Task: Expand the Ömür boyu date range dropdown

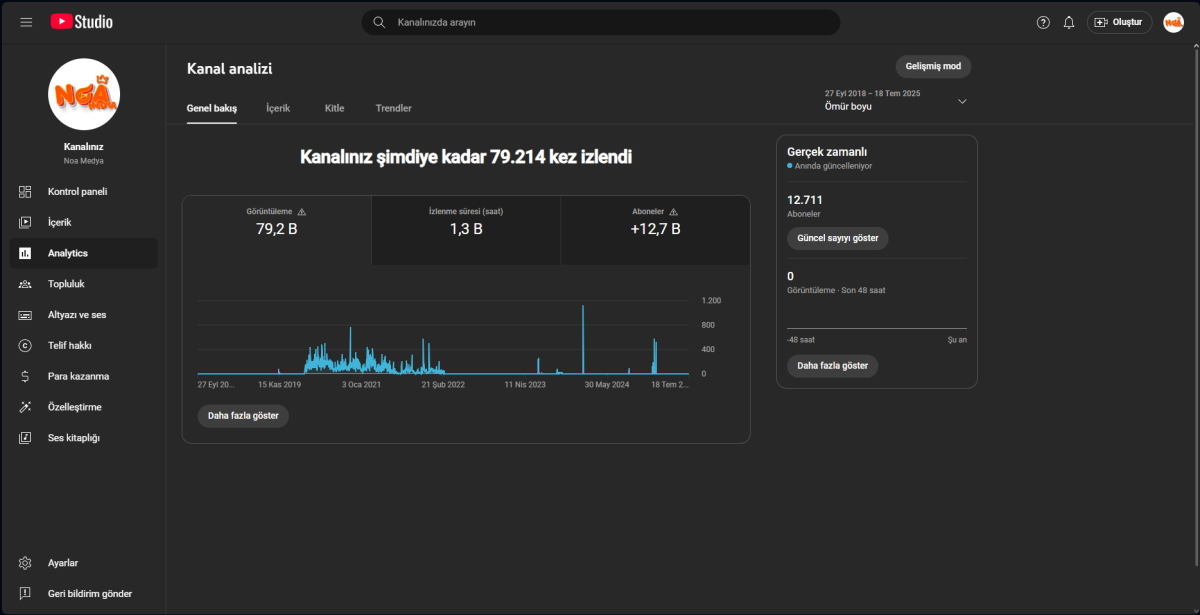Action: (x=896, y=100)
